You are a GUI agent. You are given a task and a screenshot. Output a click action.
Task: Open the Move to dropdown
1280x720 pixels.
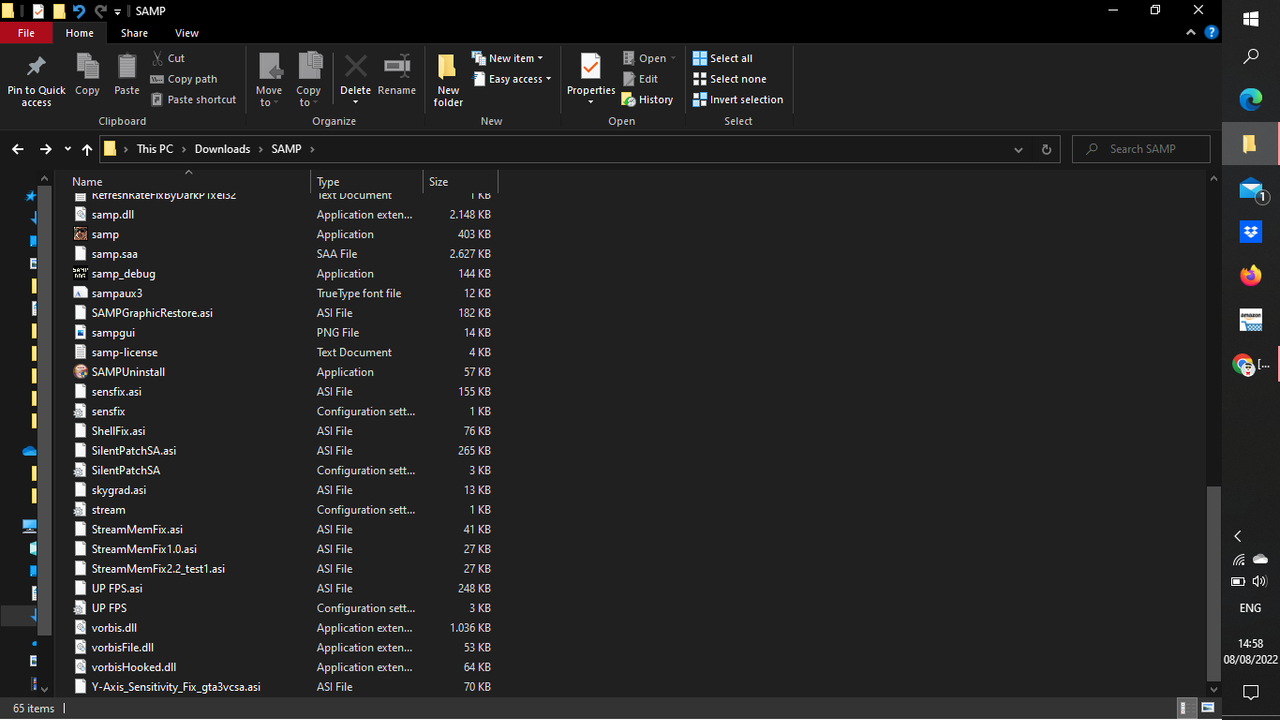pos(269,80)
